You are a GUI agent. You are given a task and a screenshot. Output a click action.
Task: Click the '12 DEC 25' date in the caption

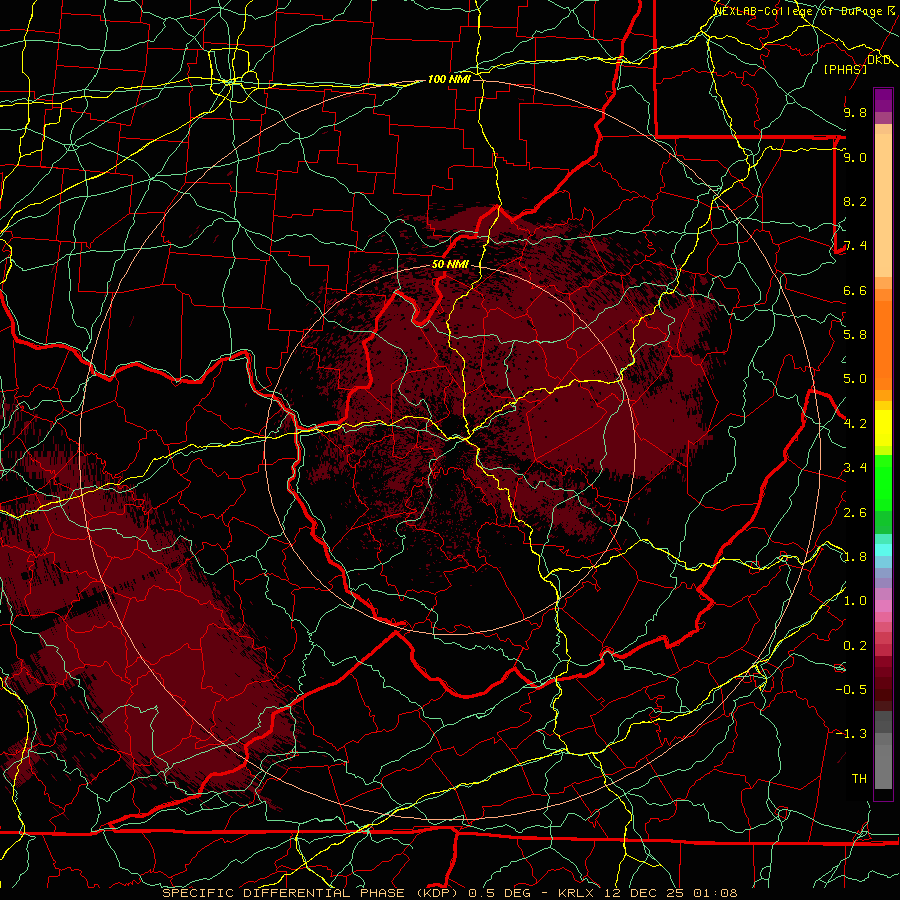click(x=645, y=893)
